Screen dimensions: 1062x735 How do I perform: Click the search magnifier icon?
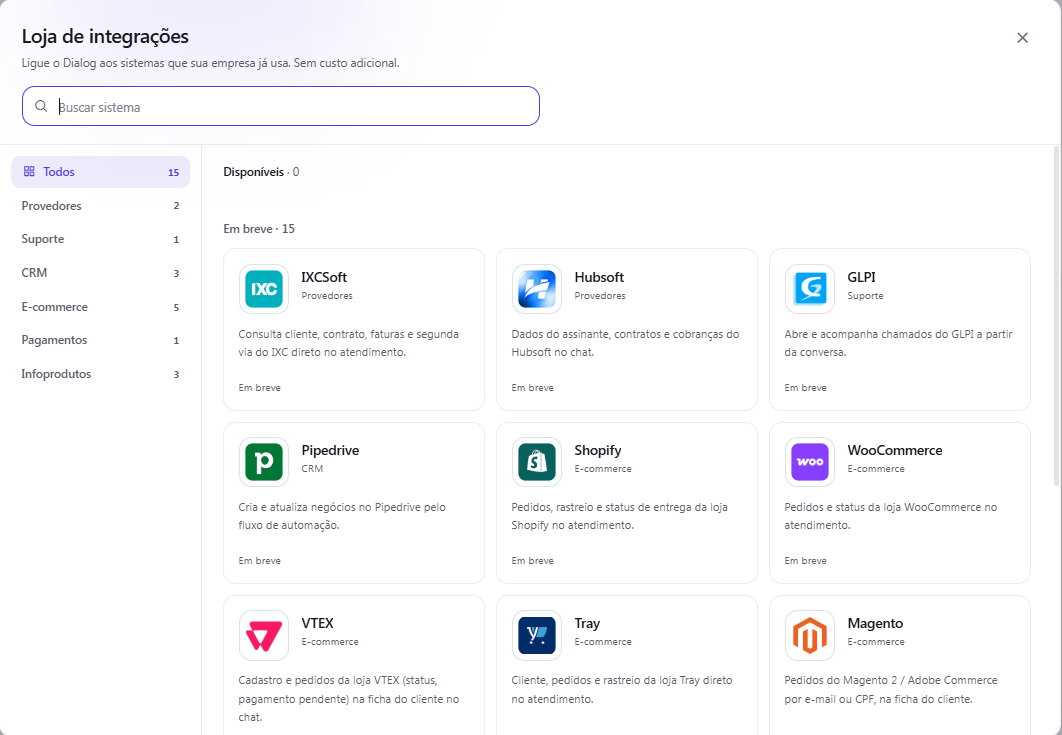coord(41,106)
